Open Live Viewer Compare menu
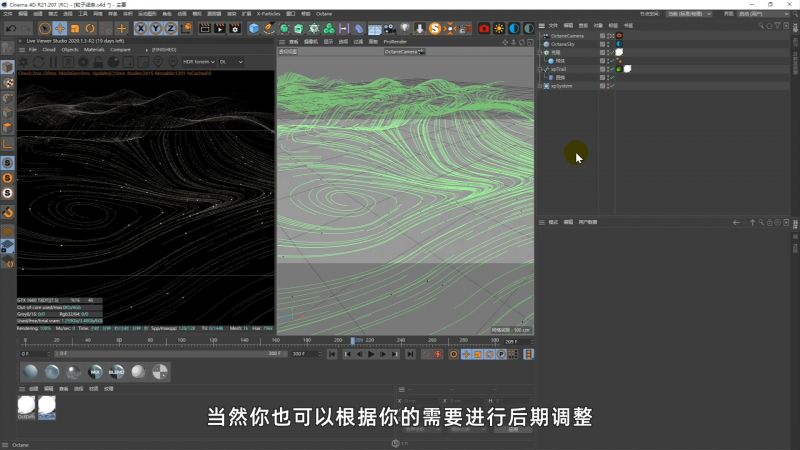 [x=120, y=49]
